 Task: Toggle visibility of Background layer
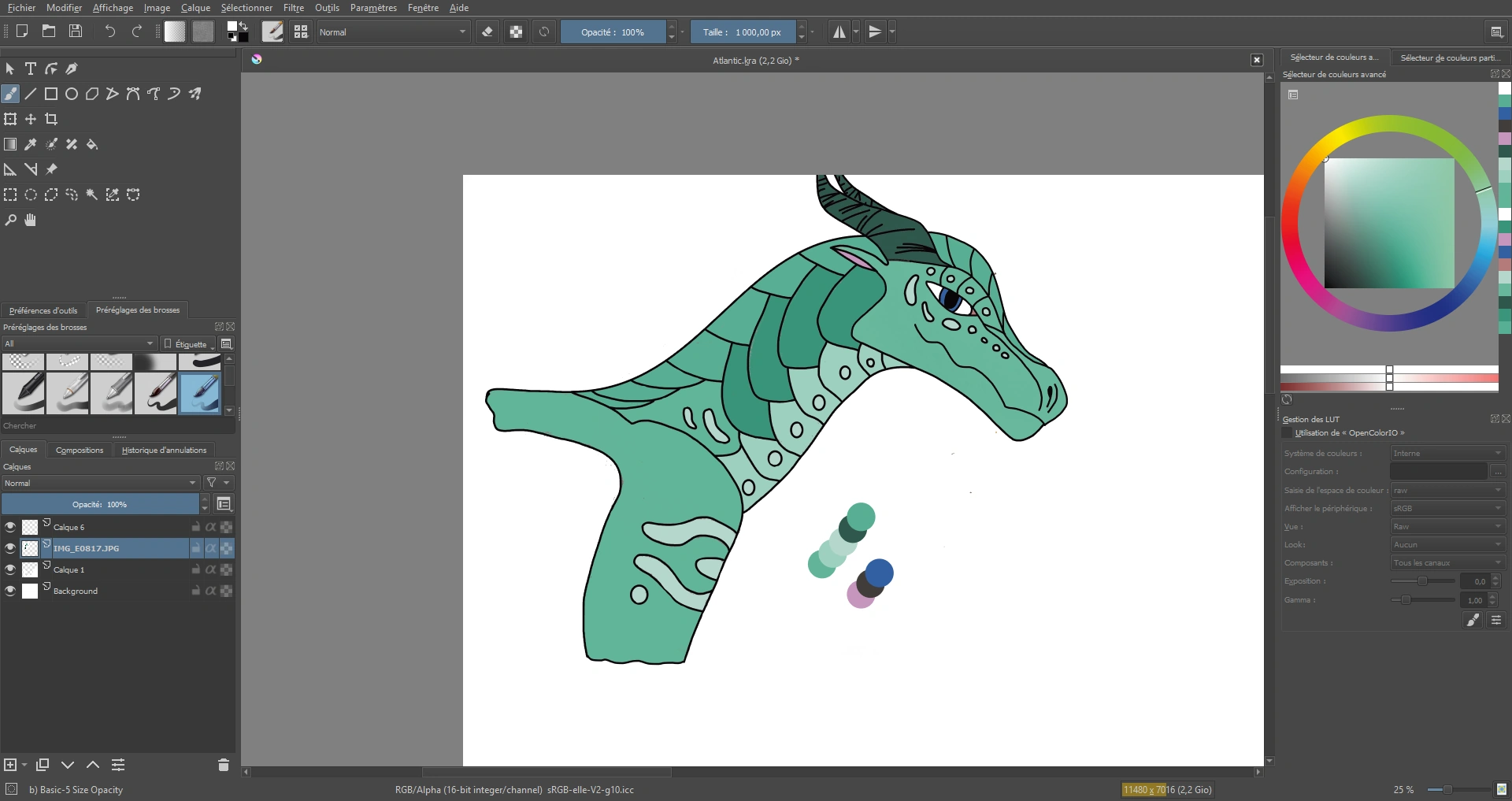point(10,591)
